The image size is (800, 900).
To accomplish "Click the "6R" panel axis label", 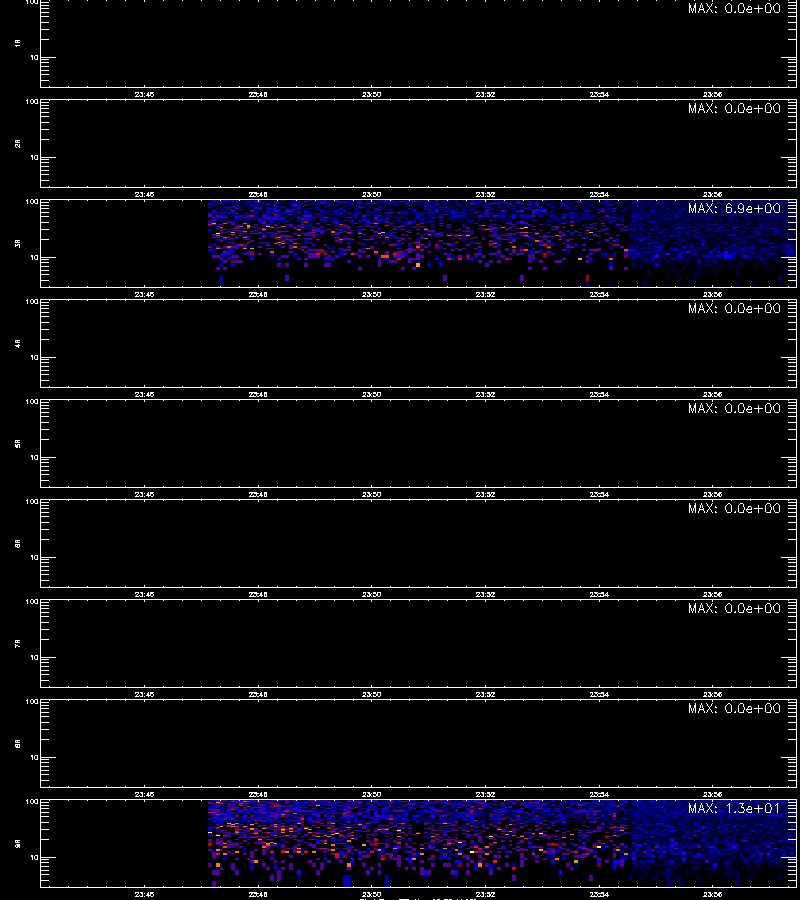I will point(18,543).
